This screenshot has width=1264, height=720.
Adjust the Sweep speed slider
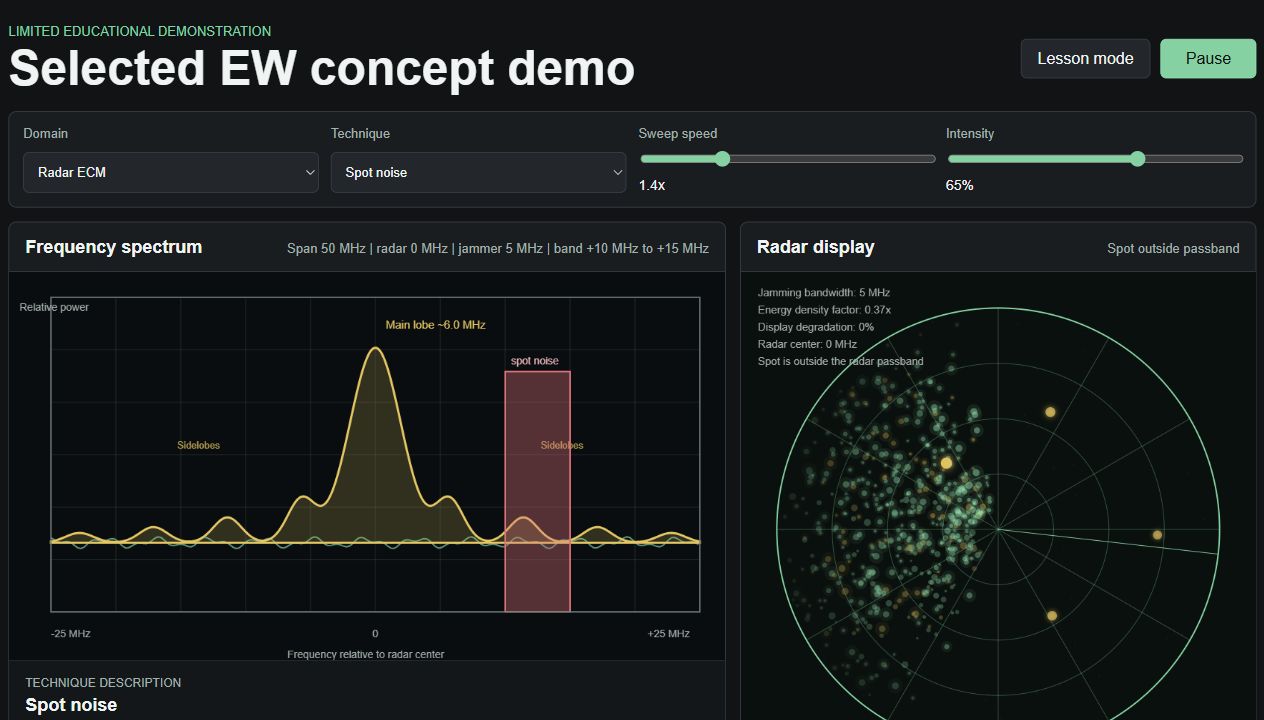(788, 159)
